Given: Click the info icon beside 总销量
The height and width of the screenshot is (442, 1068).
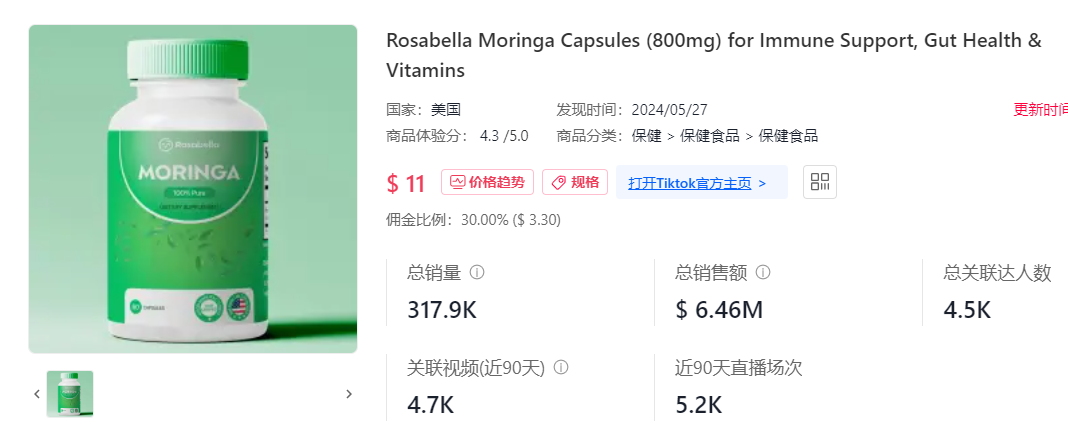Looking at the screenshot, I should tap(477, 272).
